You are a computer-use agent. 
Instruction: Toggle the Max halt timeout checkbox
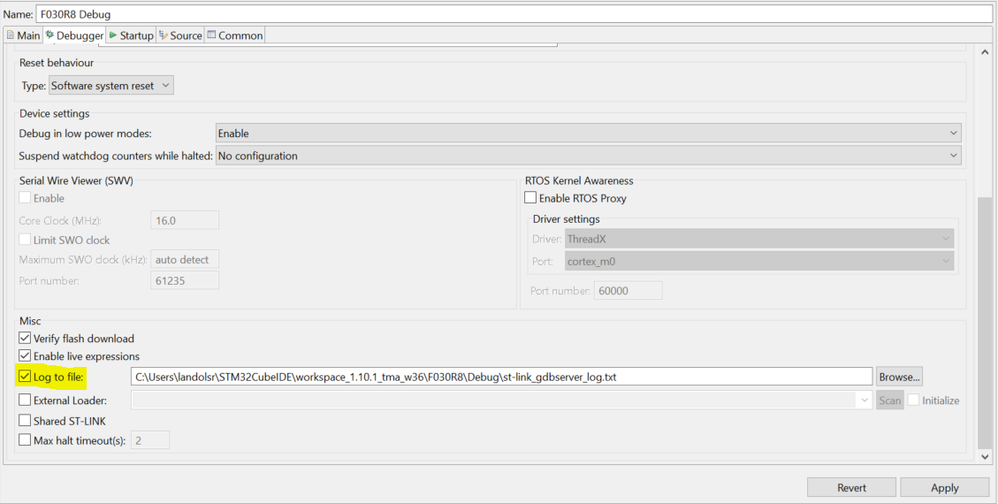point(25,440)
